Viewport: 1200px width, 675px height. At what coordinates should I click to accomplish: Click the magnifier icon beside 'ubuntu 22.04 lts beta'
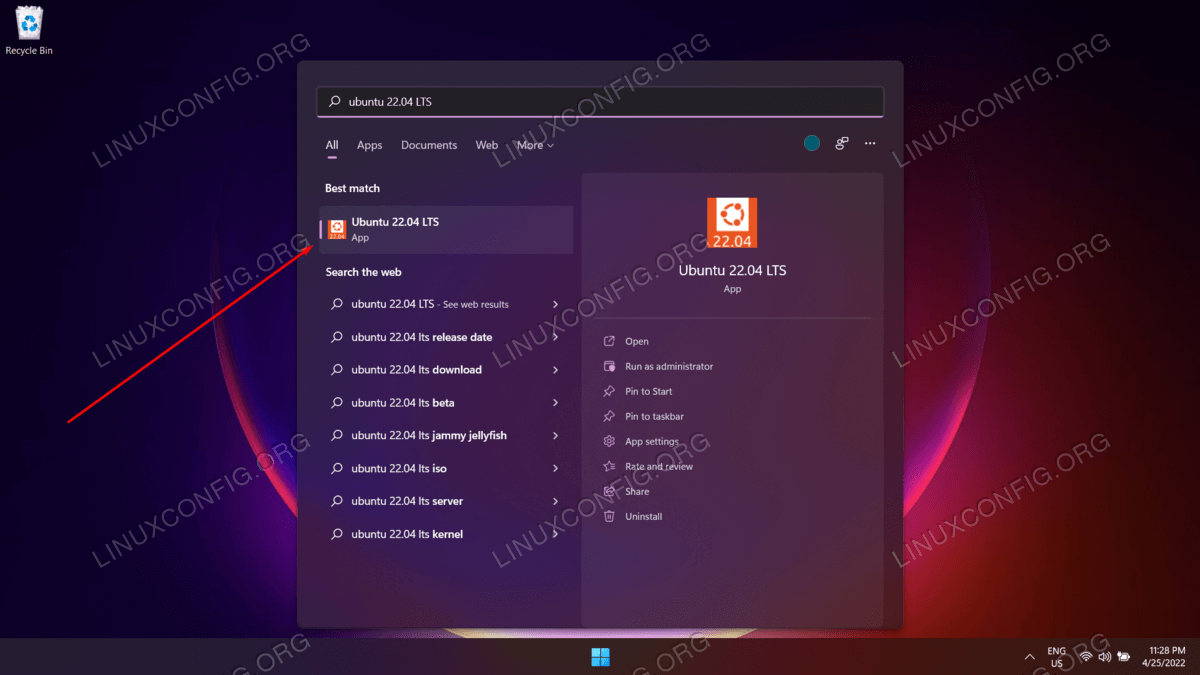pos(337,403)
